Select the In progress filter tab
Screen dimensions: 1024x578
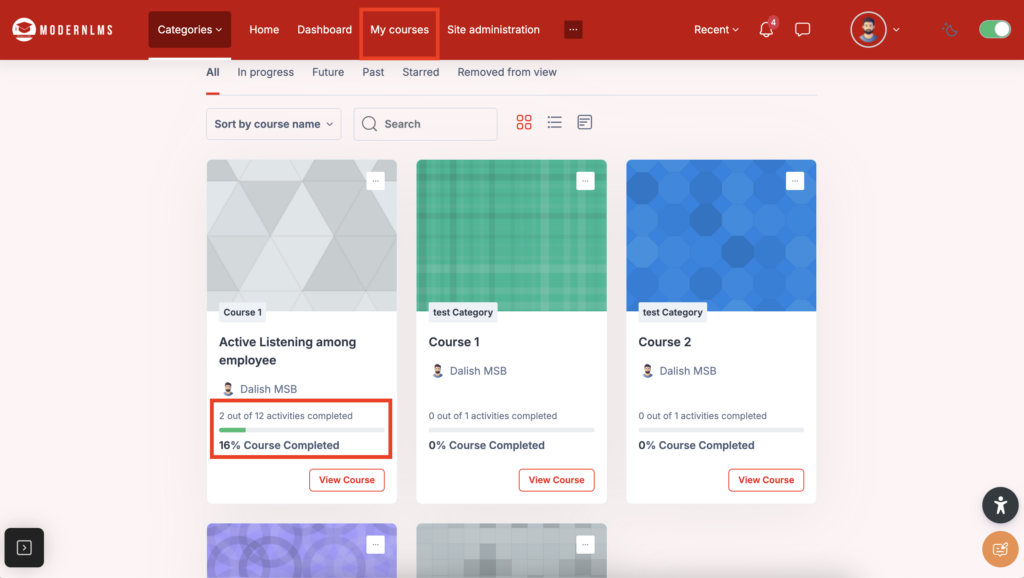point(265,72)
